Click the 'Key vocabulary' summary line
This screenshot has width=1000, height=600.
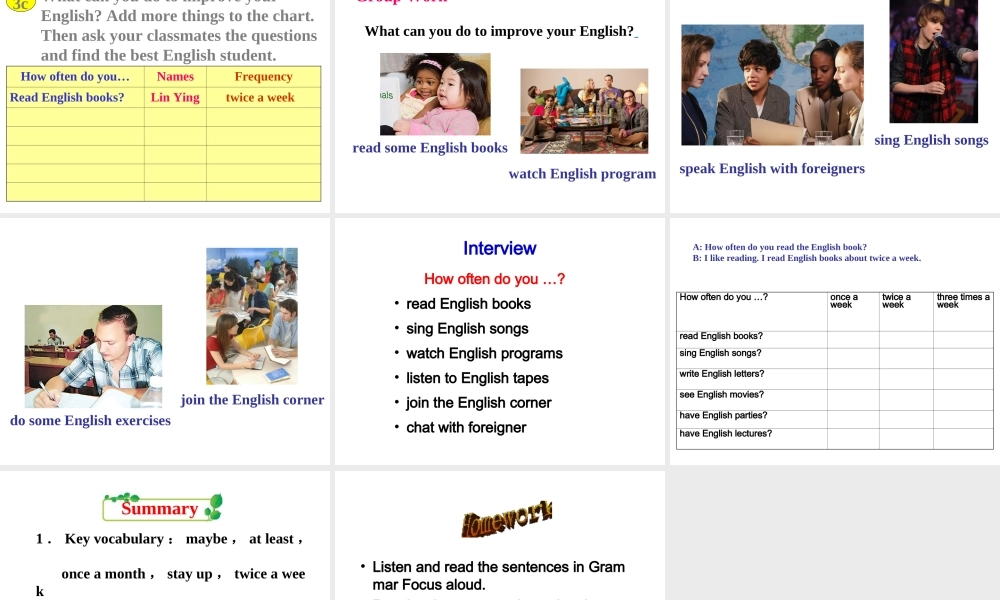(169, 539)
